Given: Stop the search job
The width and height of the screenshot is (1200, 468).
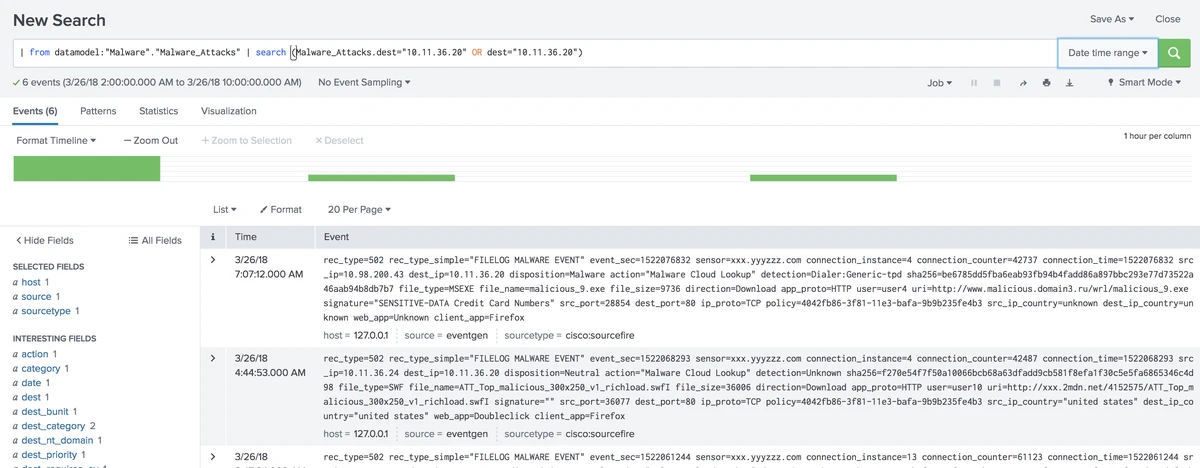Looking at the screenshot, I should 997,83.
